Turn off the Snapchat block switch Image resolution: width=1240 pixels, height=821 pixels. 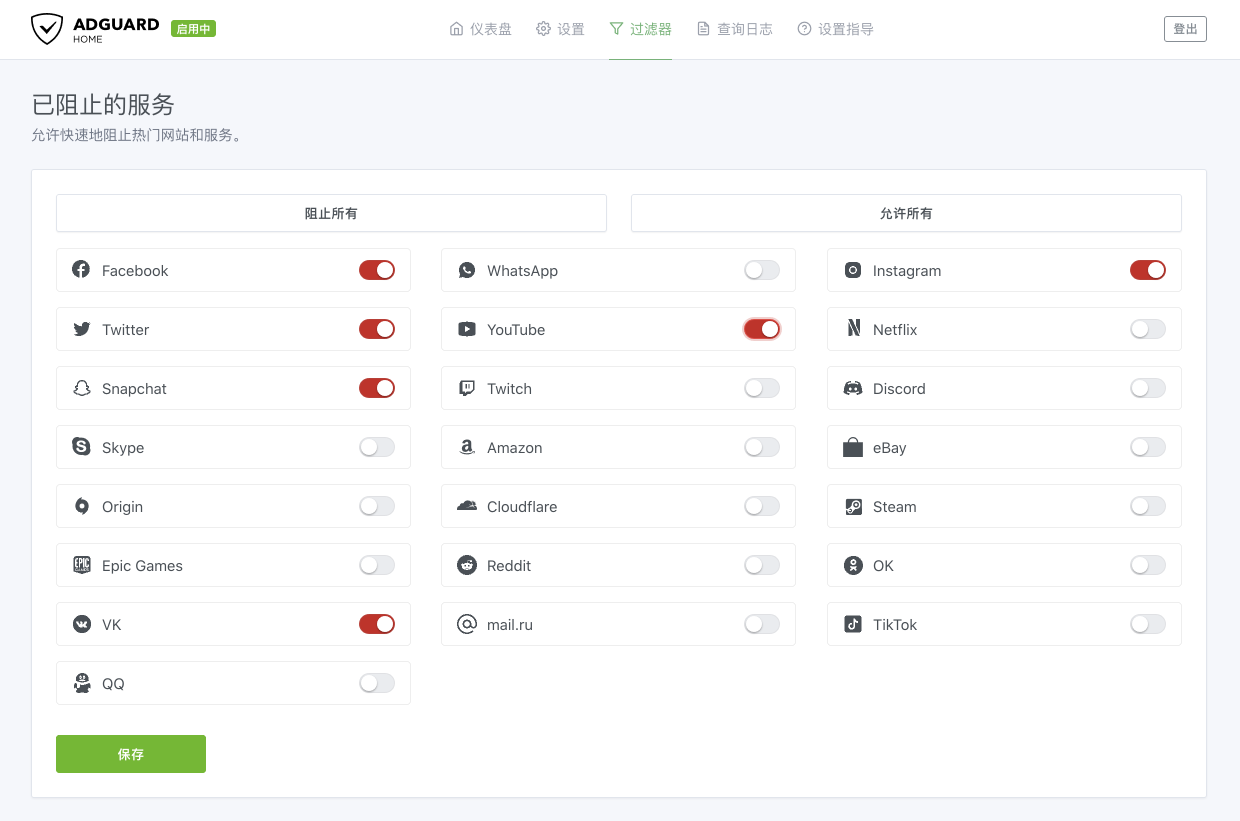point(377,388)
